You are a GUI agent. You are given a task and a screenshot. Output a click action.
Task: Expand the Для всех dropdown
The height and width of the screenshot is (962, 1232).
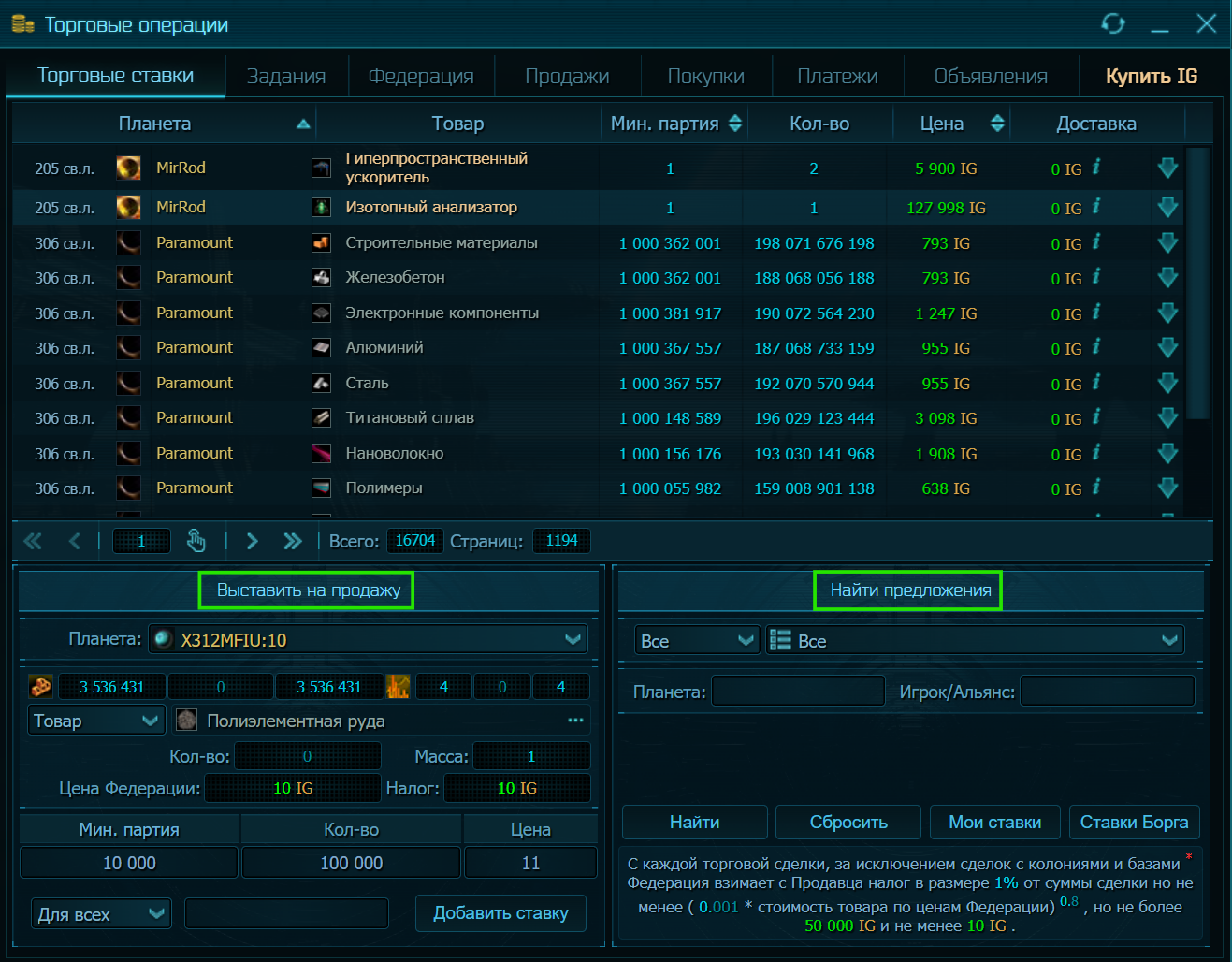pyautogui.click(x=102, y=914)
